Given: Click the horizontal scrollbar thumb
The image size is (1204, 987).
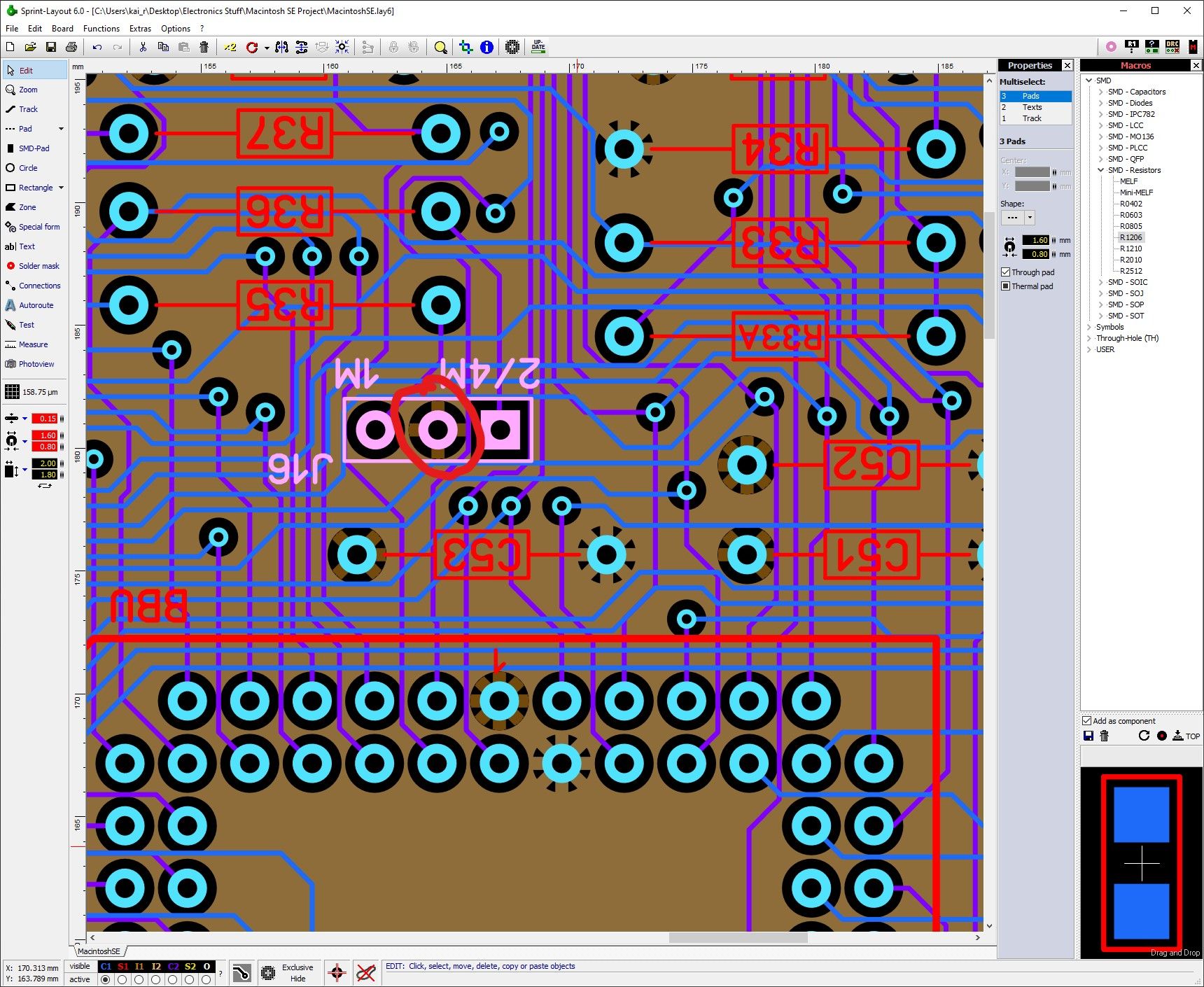Looking at the screenshot, I should click(x=738, y=937).
